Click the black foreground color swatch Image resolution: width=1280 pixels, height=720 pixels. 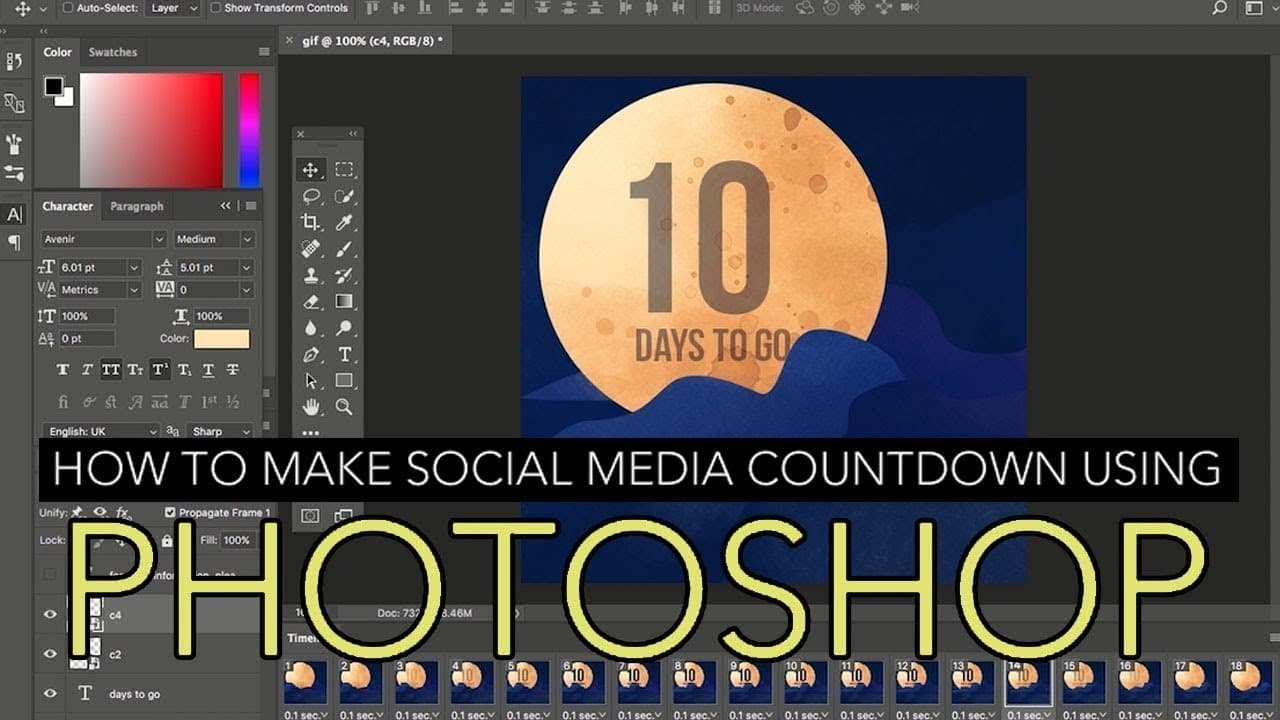[53, 87]
